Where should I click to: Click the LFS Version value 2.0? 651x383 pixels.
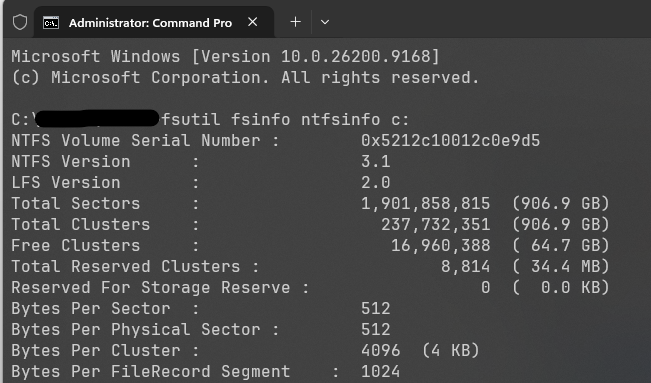tap(375, 183)
